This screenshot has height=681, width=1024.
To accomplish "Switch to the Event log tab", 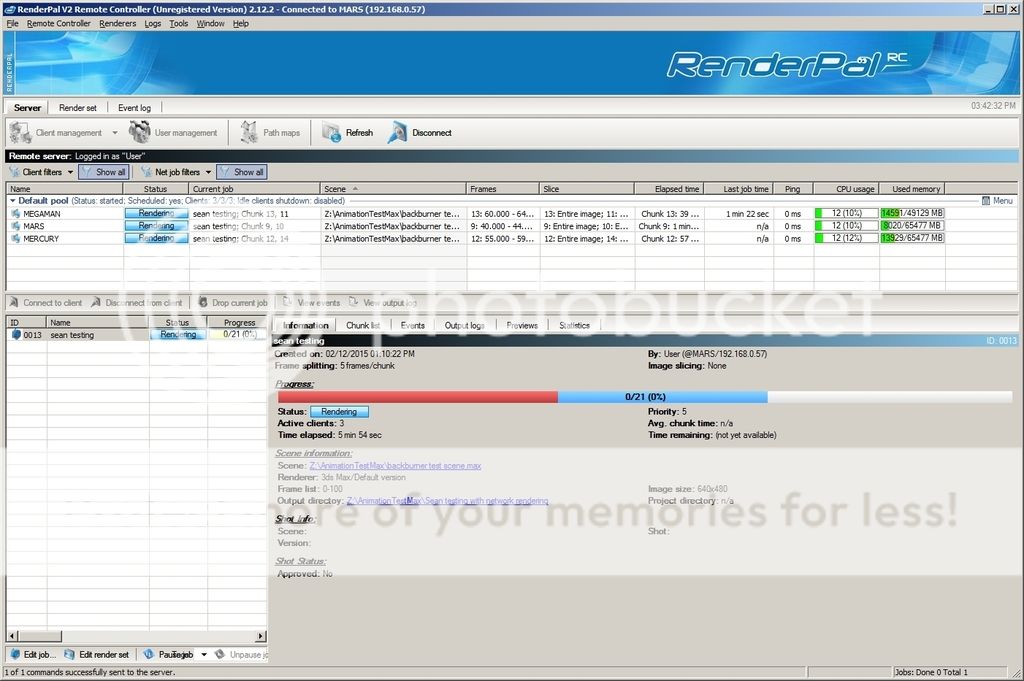I will (x=135, y=108).
